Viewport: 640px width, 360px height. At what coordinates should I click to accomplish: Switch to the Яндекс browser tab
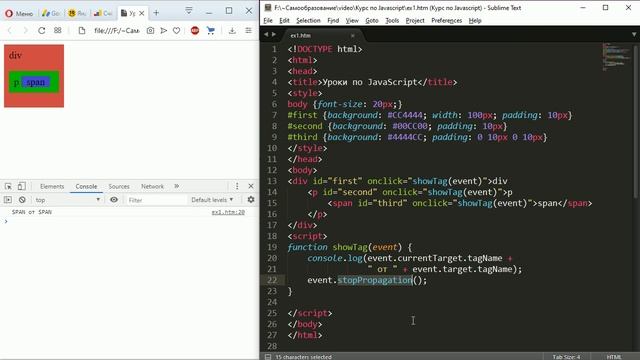(x=77, y=13)
